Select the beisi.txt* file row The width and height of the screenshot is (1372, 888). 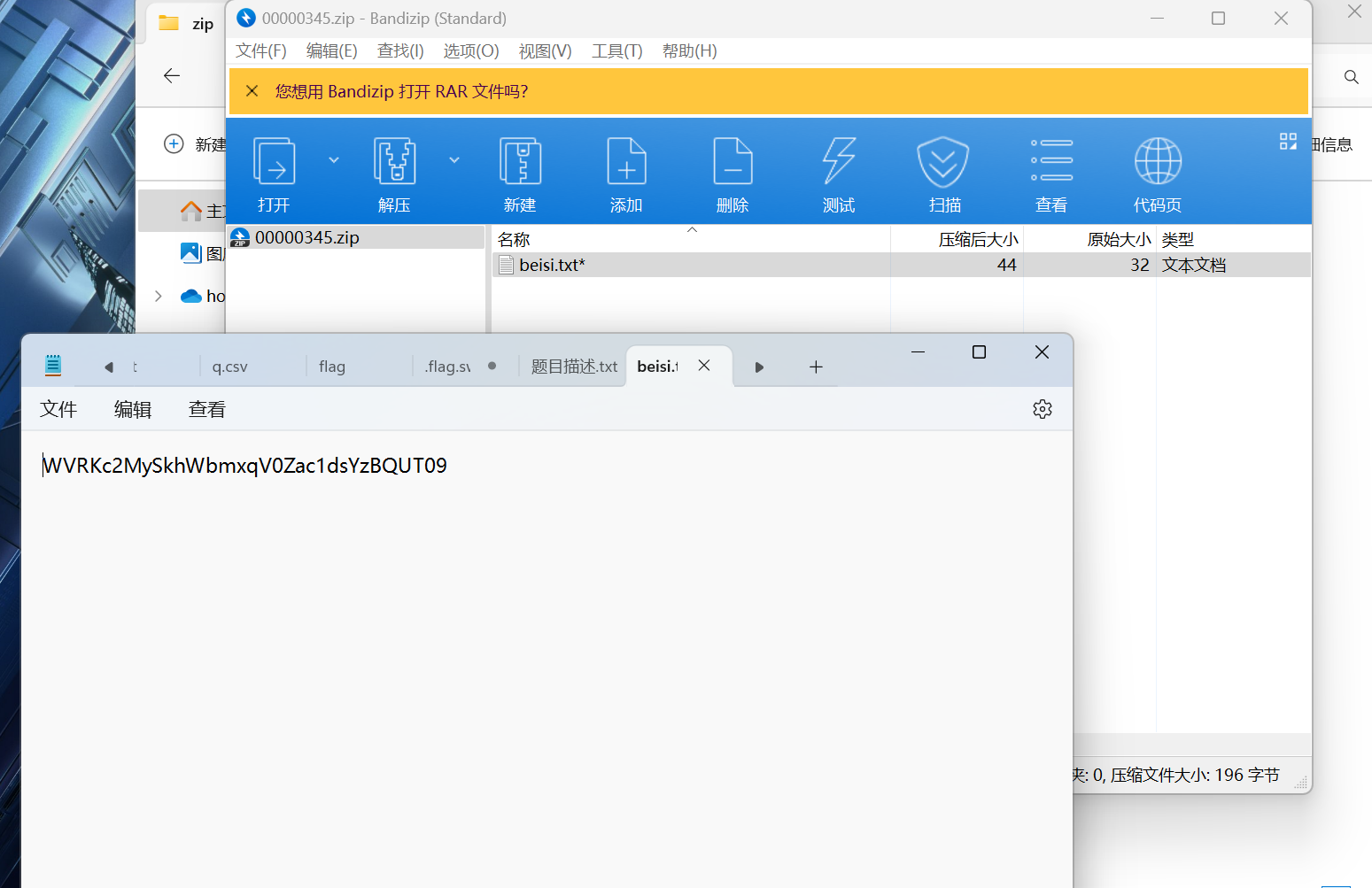901,265
